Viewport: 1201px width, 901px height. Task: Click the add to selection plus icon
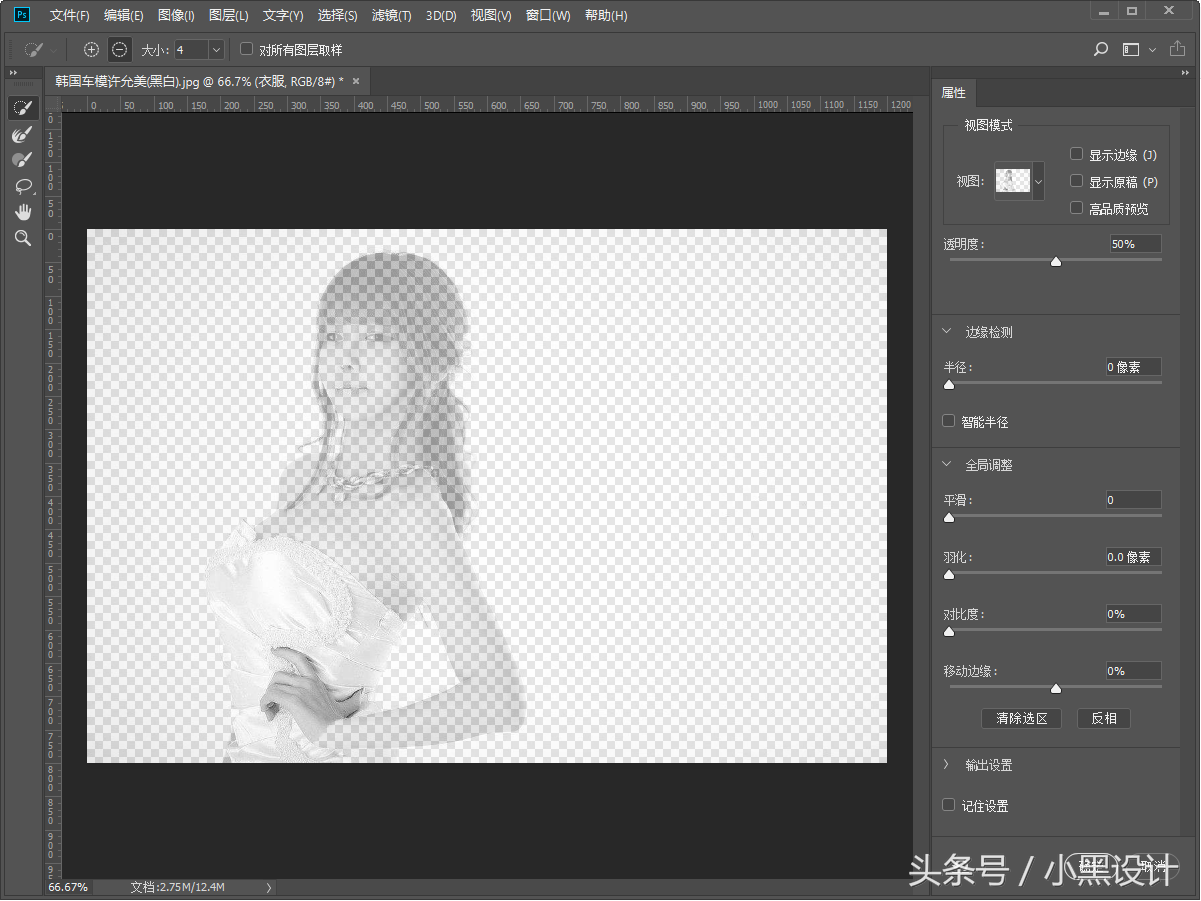(x=92, y=50)
